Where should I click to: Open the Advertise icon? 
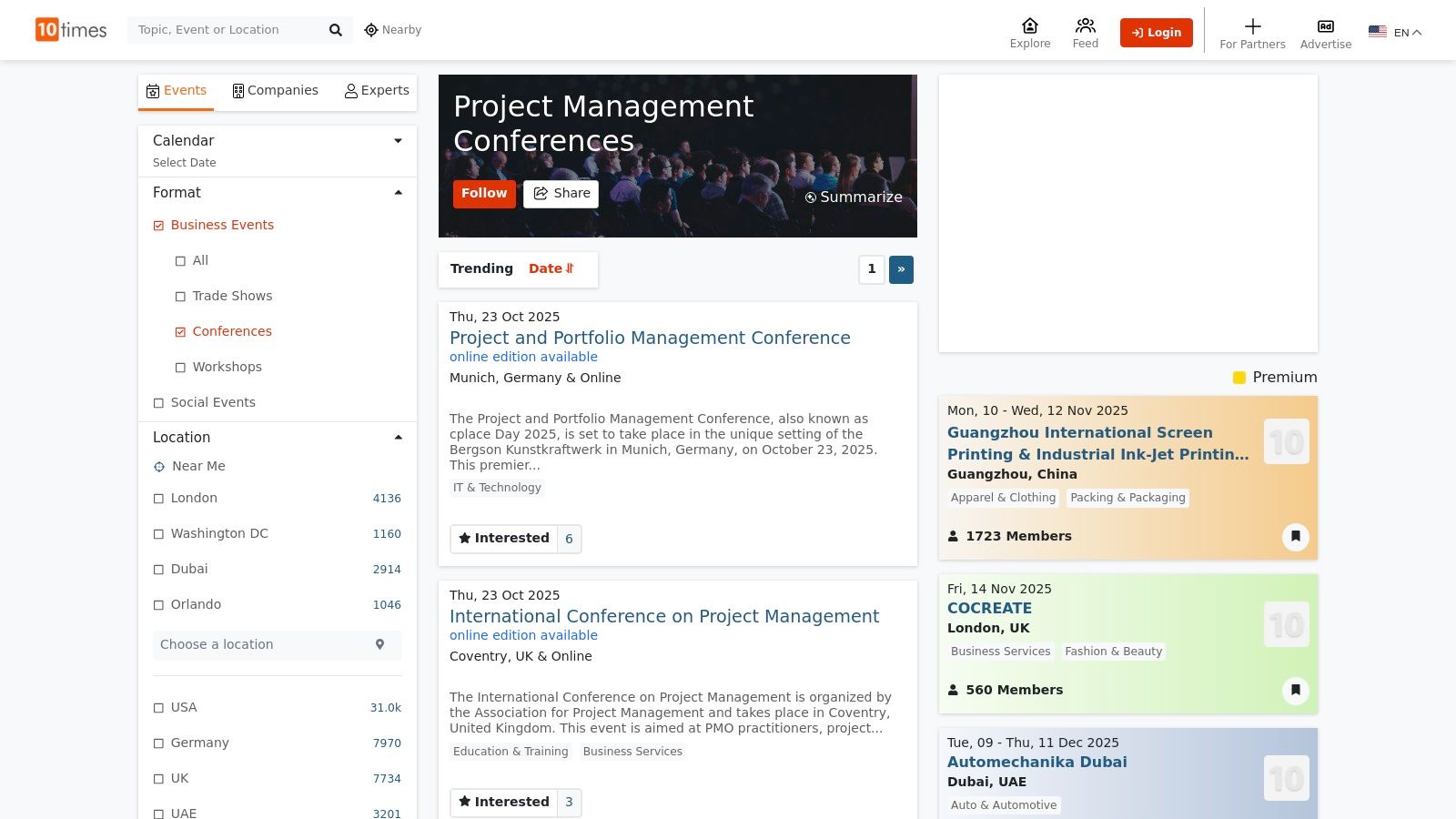(x=1325, y=26)
